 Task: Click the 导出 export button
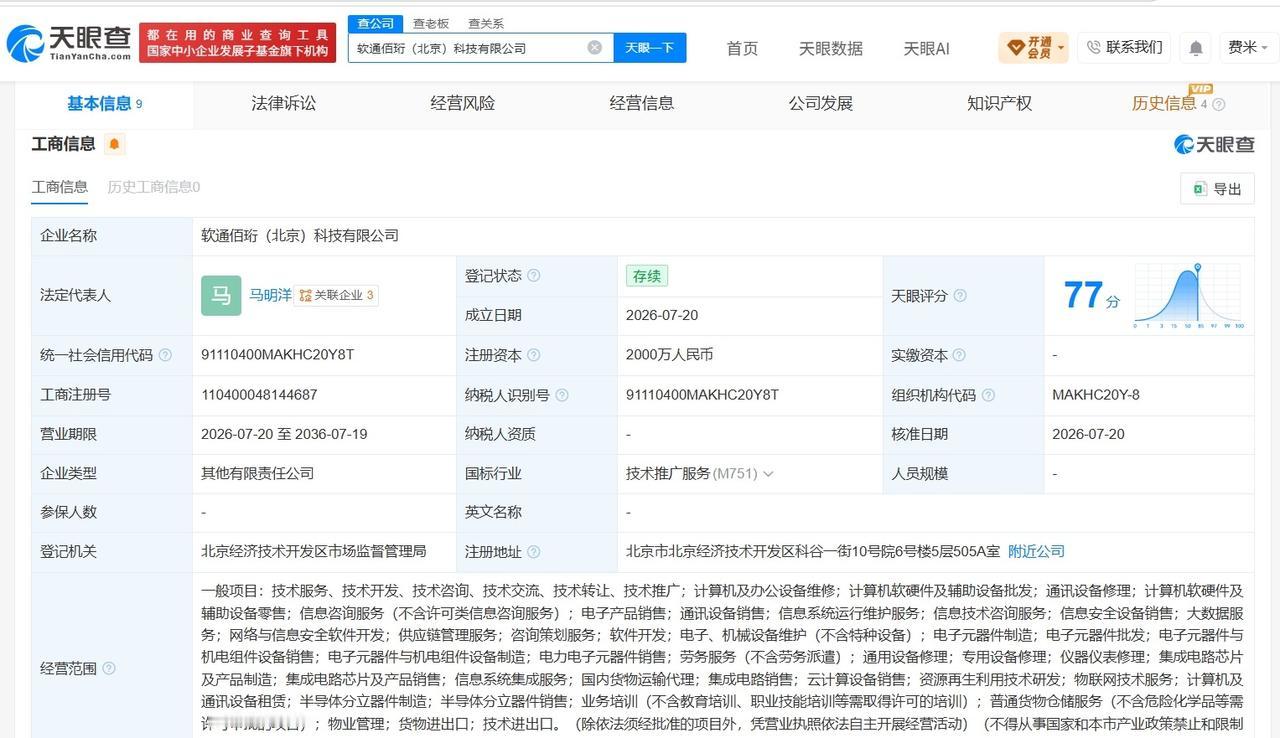coord(1217,189)
